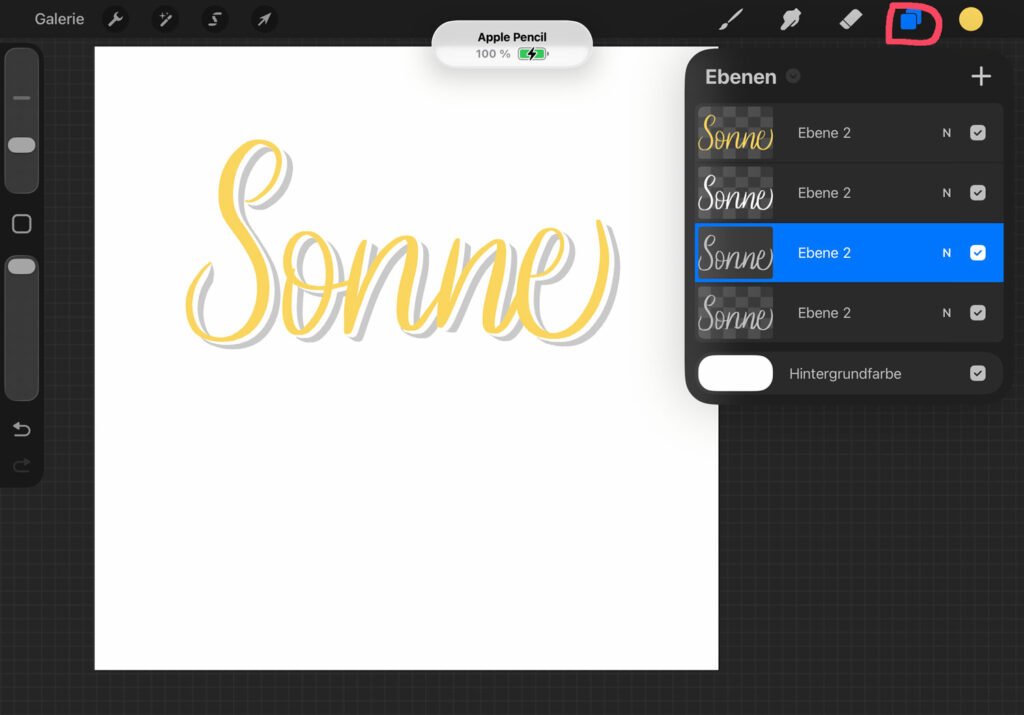Hide the layer with white Sonne thumbnail
Screen dimensions: 1024x715
click(977, 193)
